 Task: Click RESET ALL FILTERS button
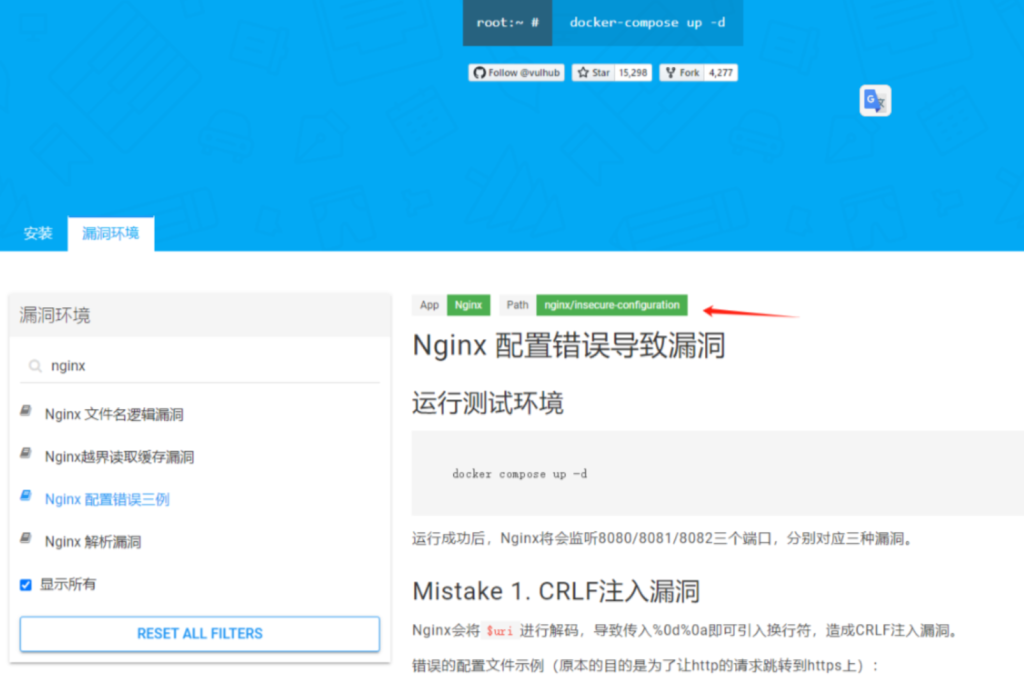[x=200, y=634]
